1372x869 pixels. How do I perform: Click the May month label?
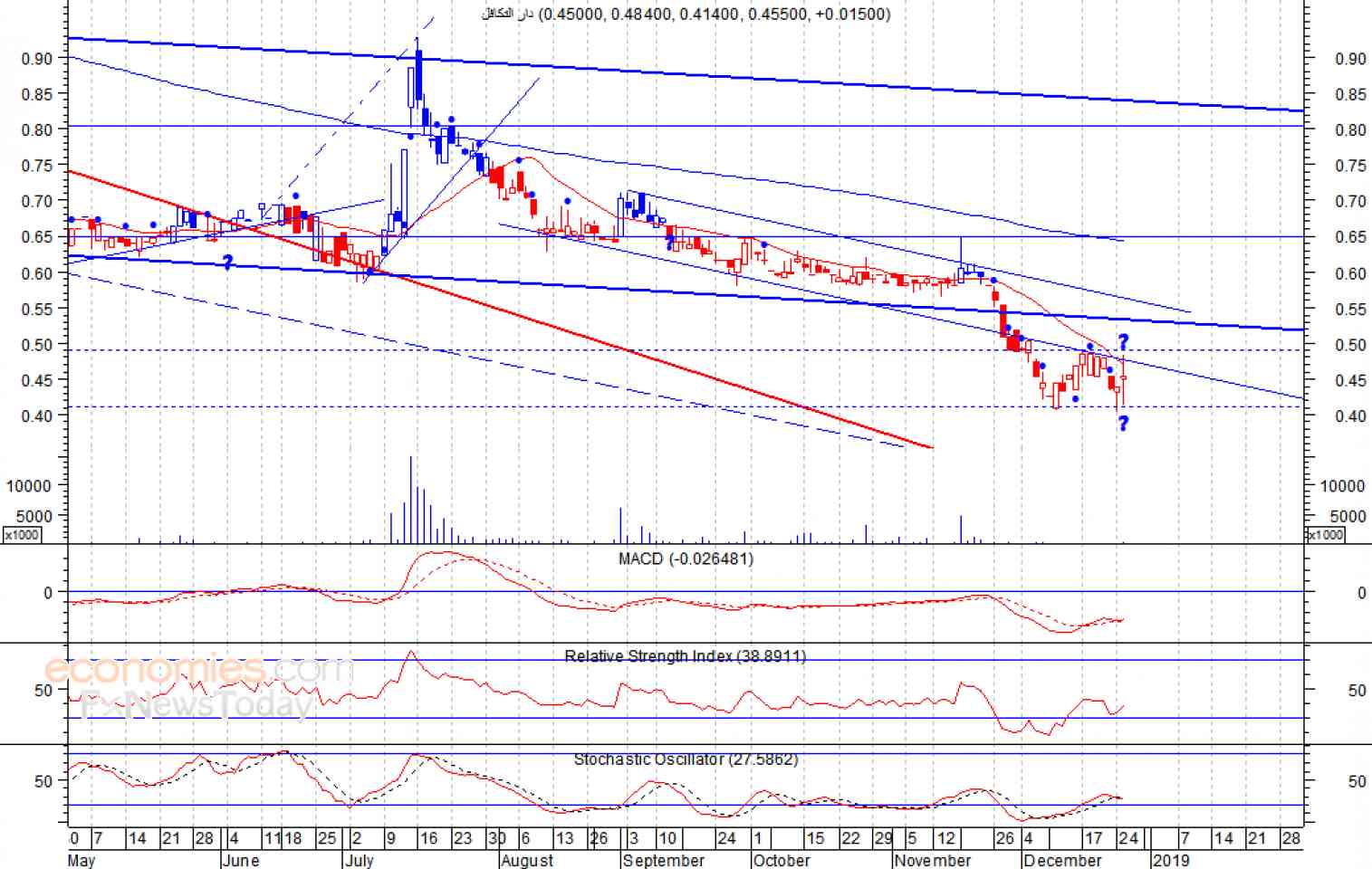[82, 860]
